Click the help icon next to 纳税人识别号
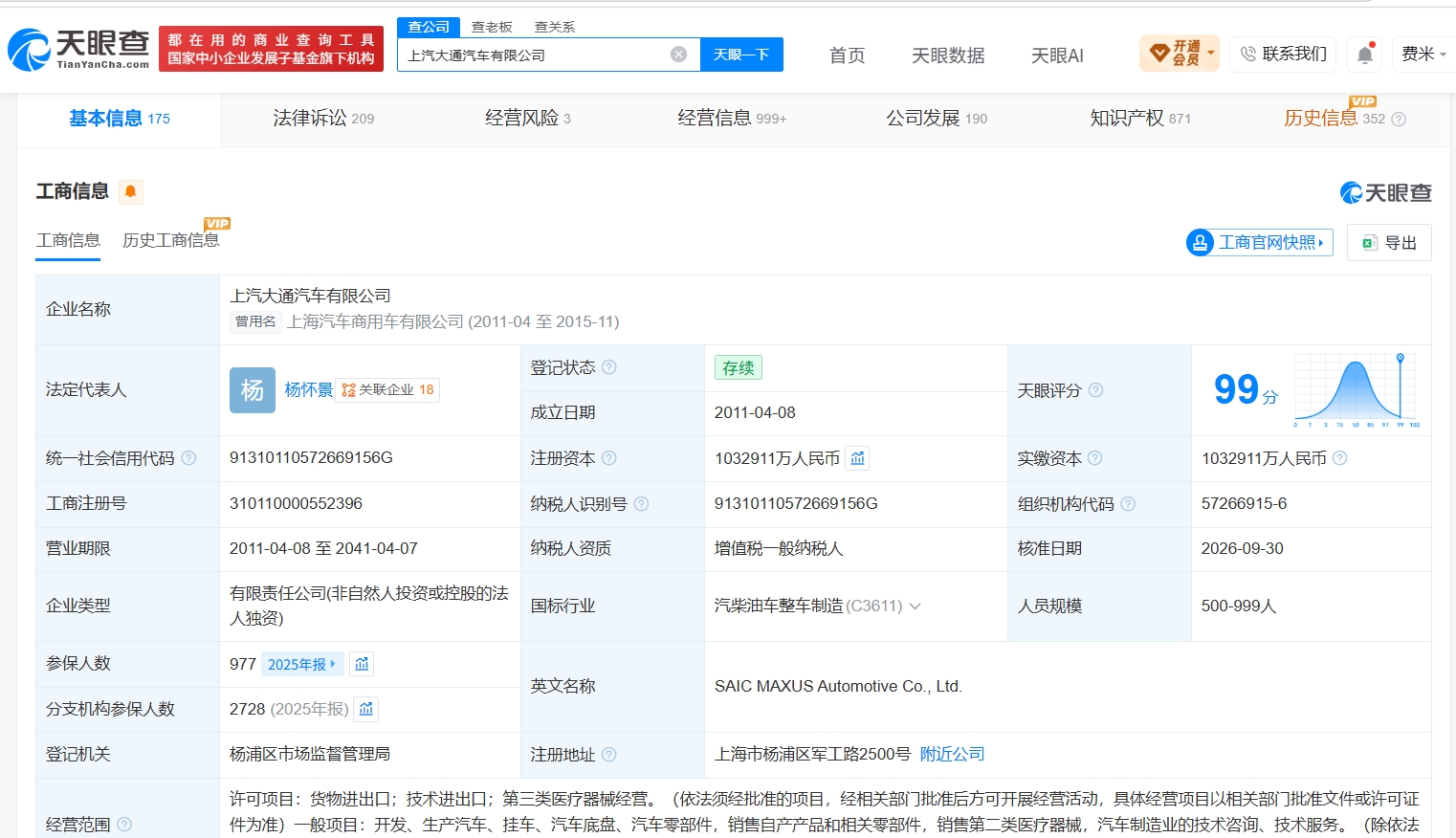Image resolution: width=1456 pixels, height=838 pixels. [x=642, y=504]
